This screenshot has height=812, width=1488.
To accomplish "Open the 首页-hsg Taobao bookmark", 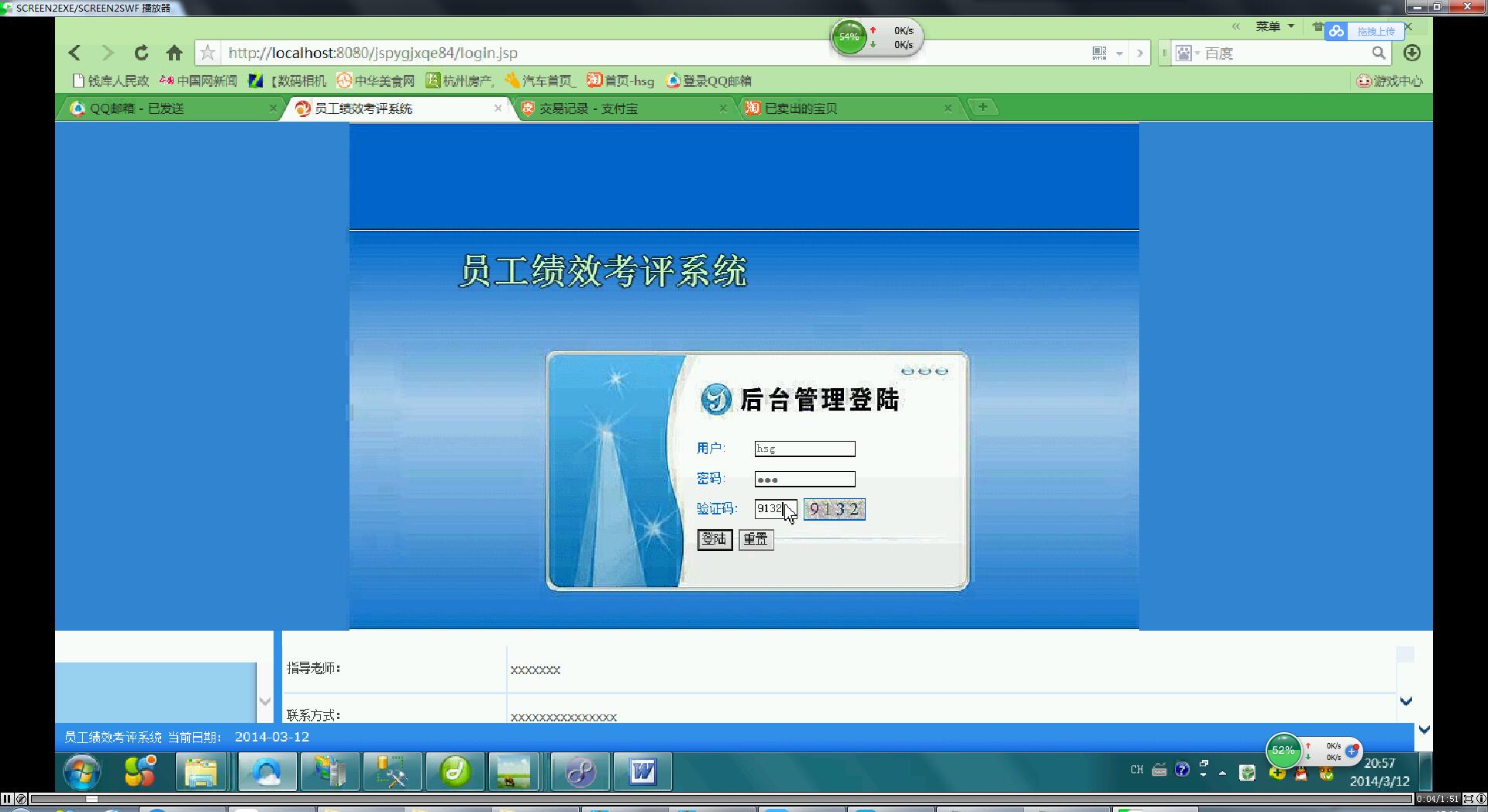I will point(621,81).
